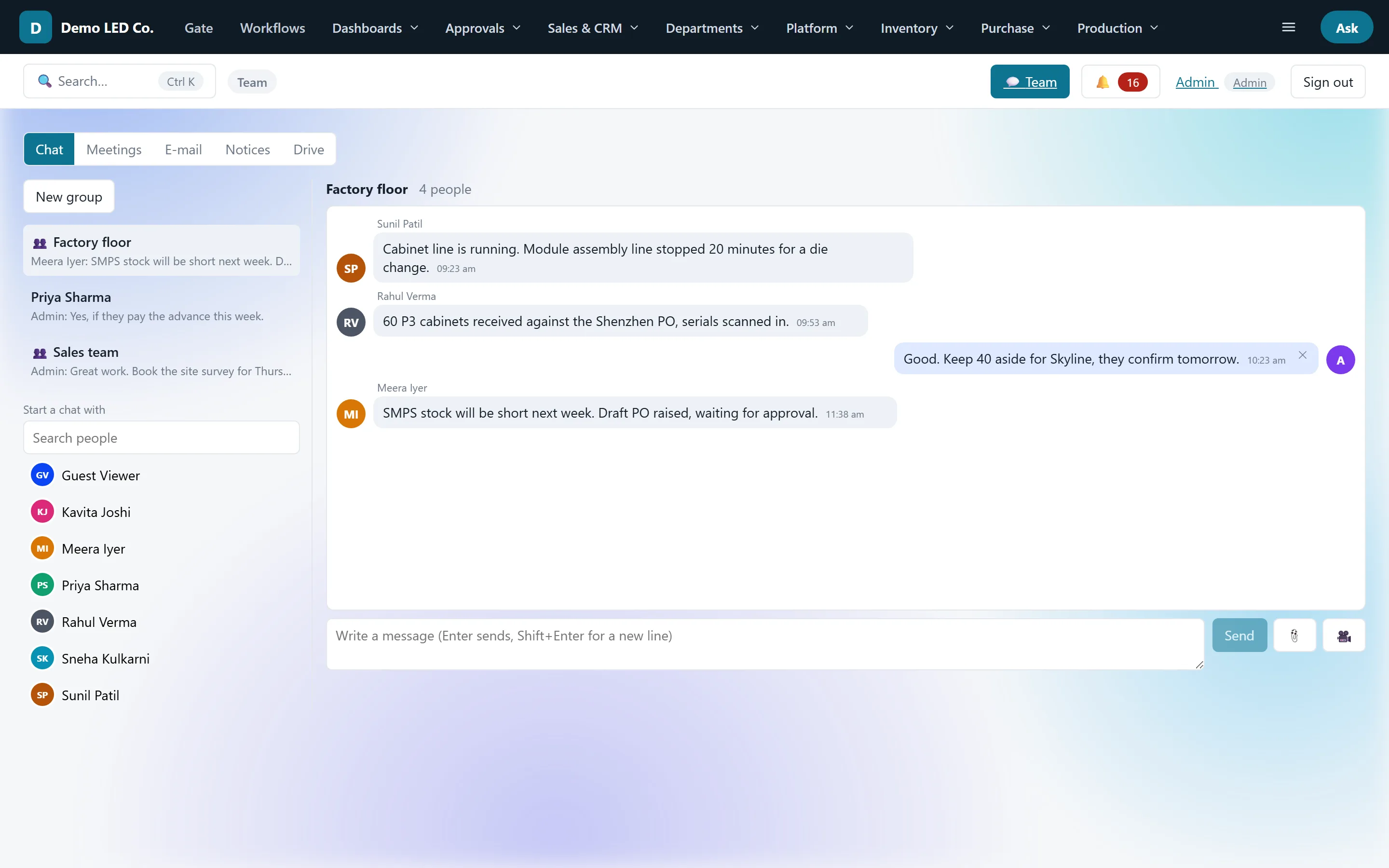This screenshot has width=1389, height=868.
Task: Open the hamburger menu icon in navbar
Action: (x=1289, y=27)
